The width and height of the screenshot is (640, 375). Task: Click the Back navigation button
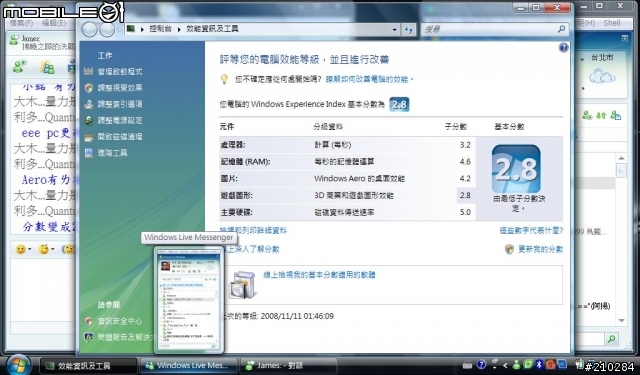pos(89,29)
